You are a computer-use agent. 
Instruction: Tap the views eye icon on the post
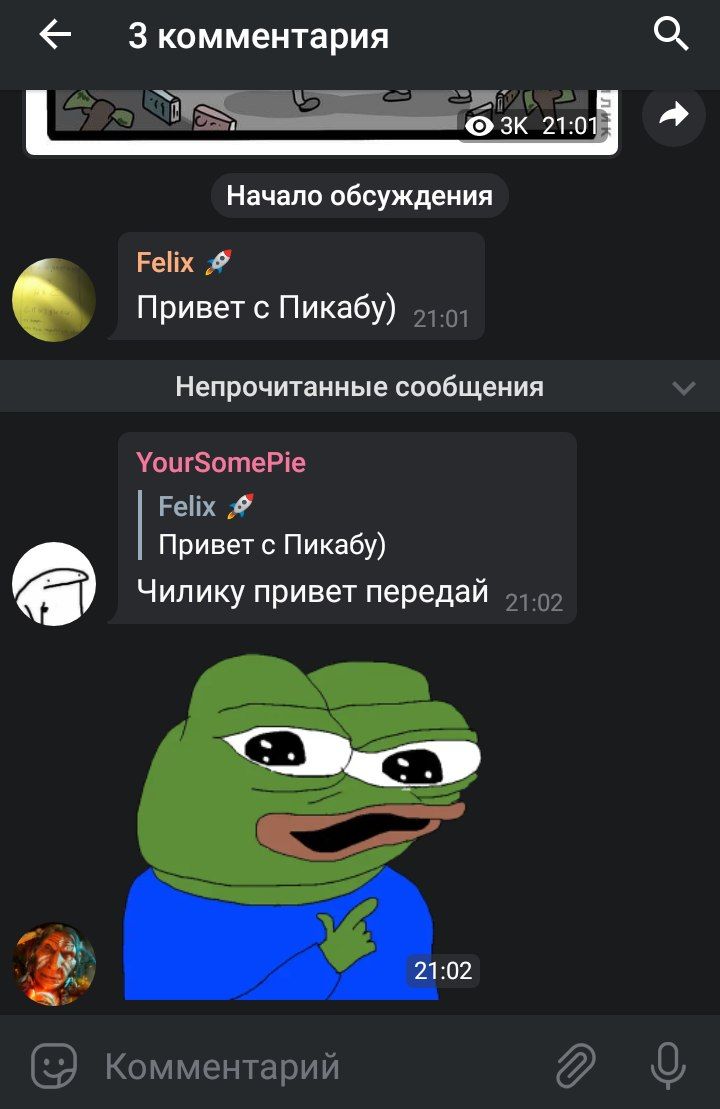click(479, 126)
